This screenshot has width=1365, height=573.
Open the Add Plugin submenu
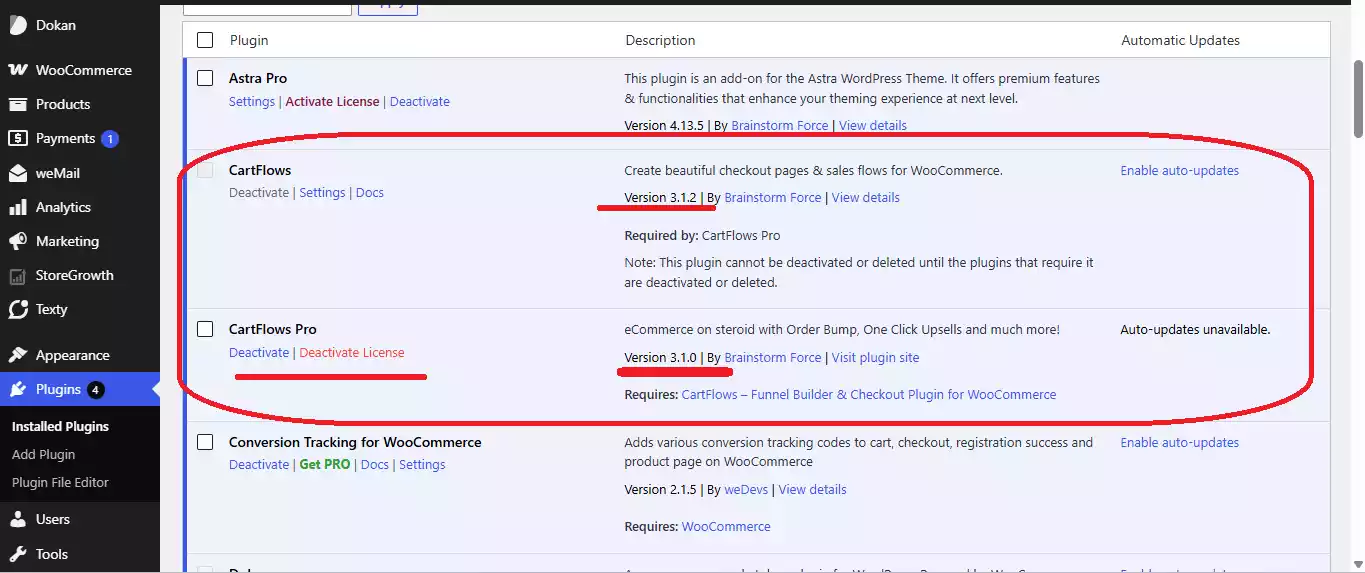pos(43,454)
